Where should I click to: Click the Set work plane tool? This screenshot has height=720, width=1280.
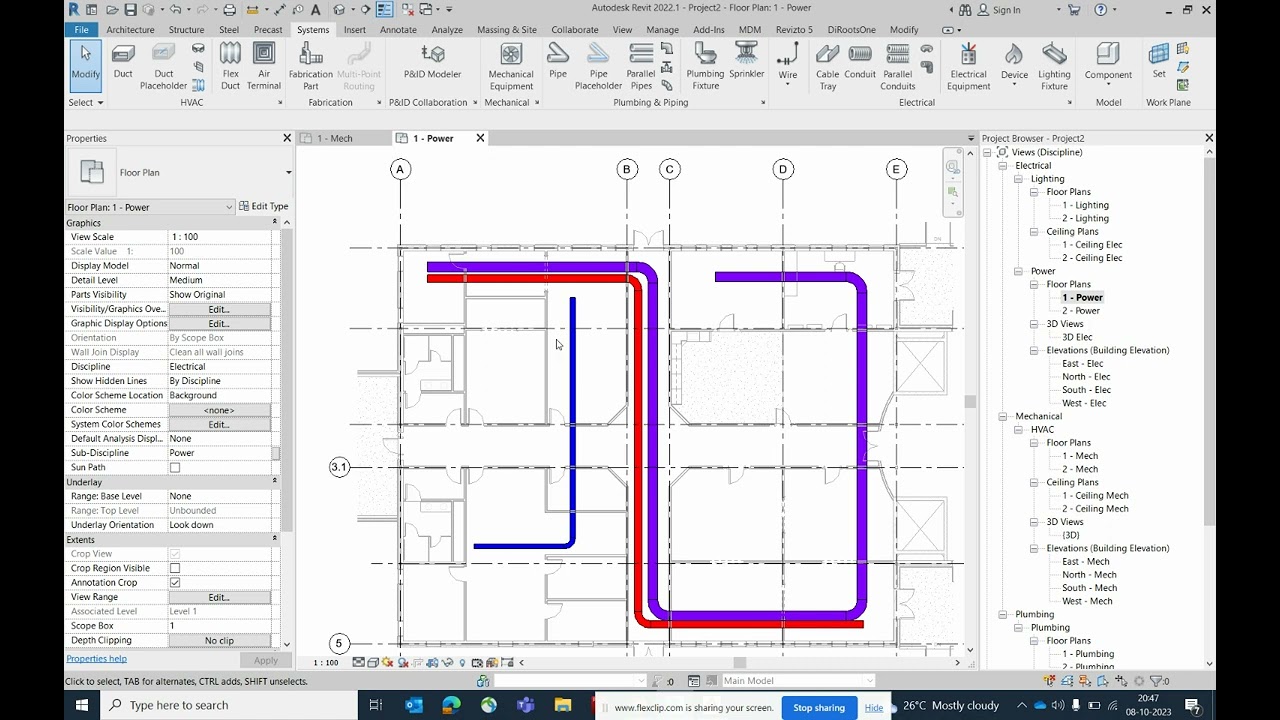1159,62
